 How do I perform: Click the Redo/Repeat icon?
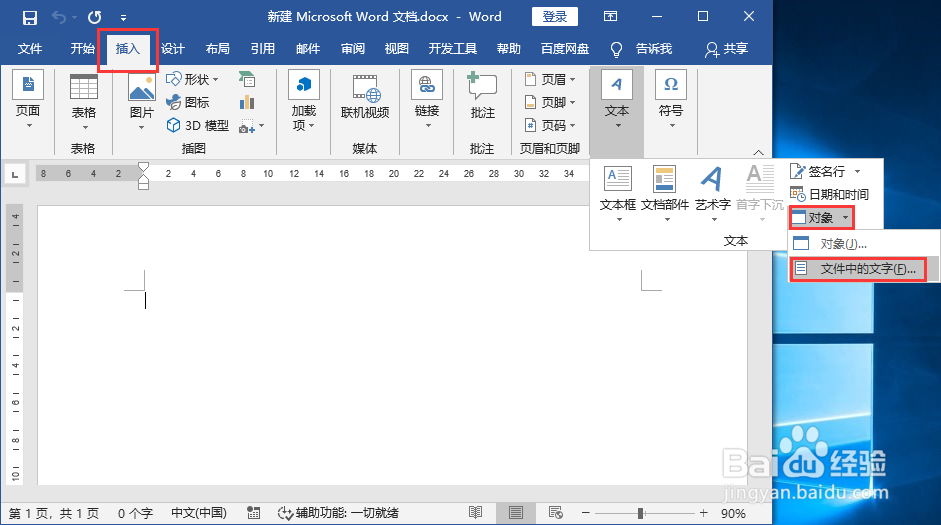click(x=95, y=17)
